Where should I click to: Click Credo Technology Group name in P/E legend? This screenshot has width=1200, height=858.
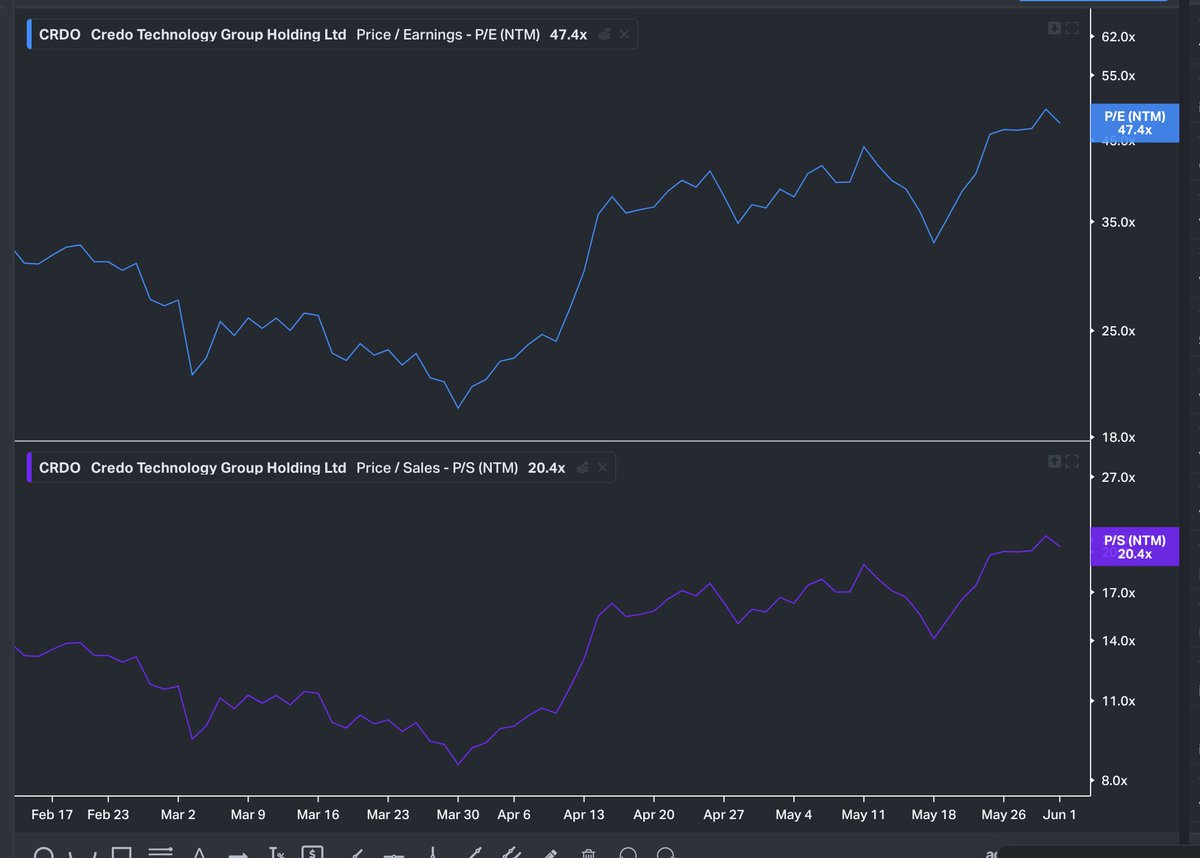tap(218, 34)
